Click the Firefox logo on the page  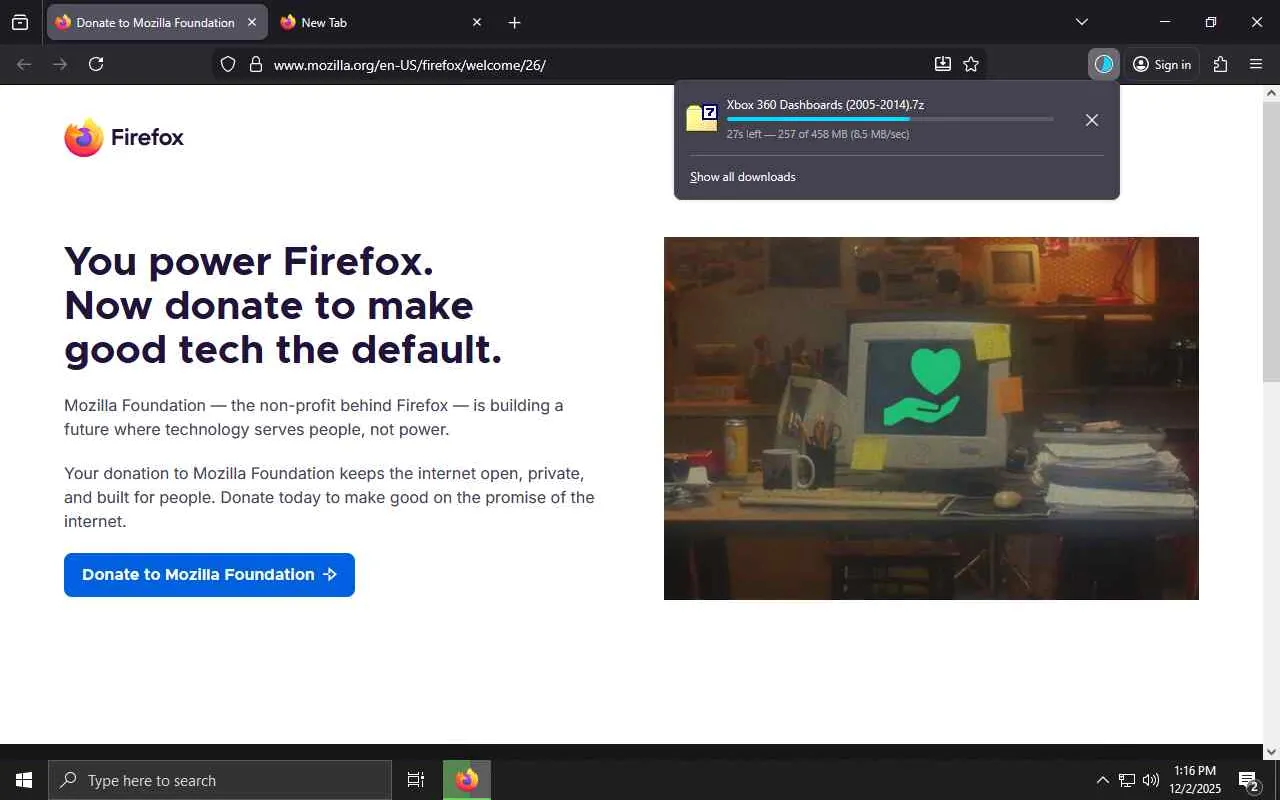[x=124, y=137]
